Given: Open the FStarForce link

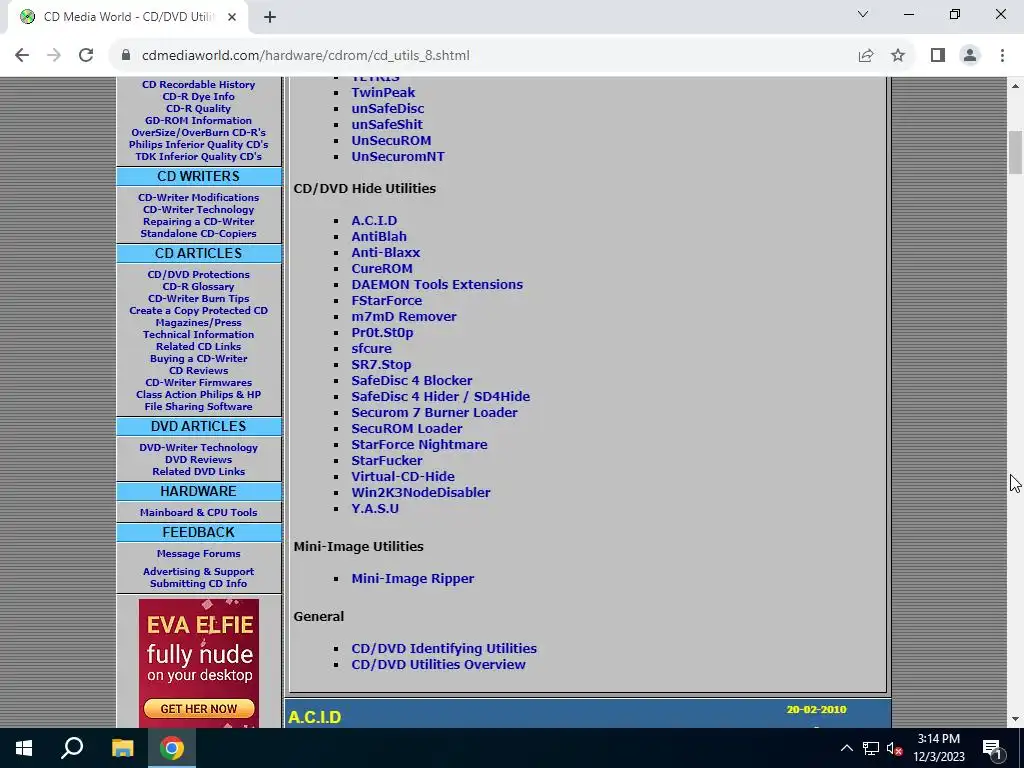Looking at the screenshot, I should 387,300.
